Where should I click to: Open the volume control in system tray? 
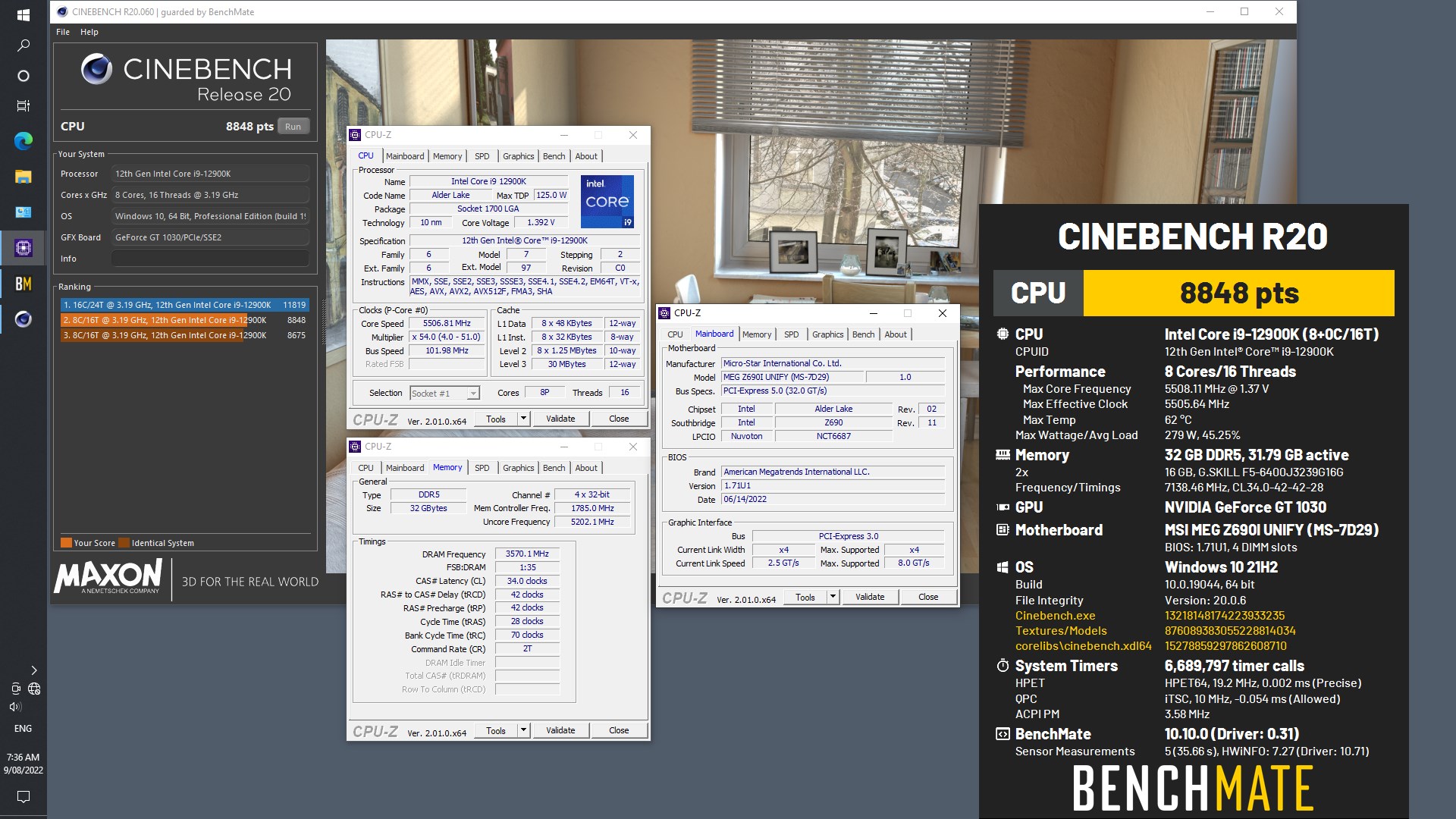[15, 707]
